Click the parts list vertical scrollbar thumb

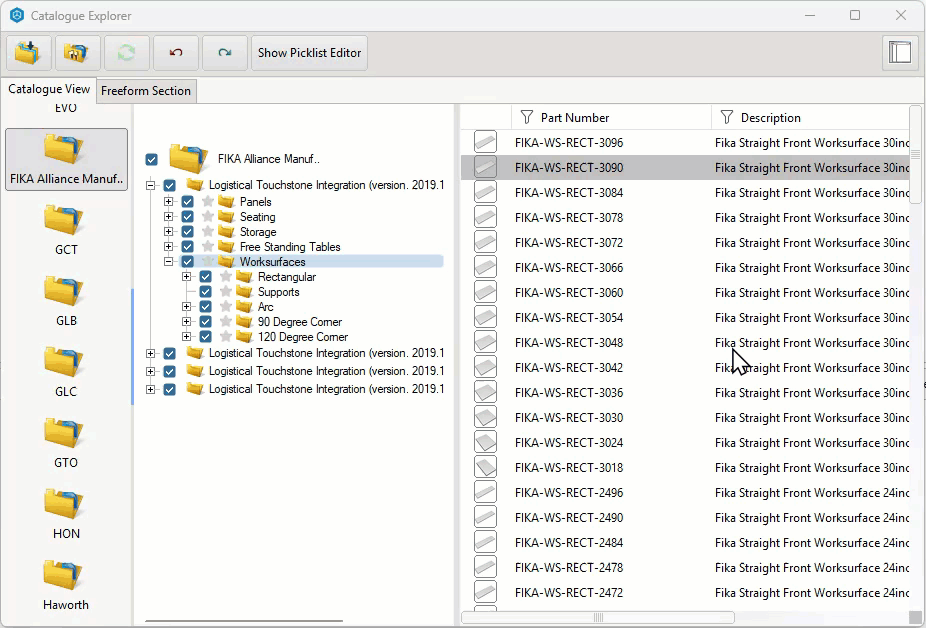coord(915,155)
